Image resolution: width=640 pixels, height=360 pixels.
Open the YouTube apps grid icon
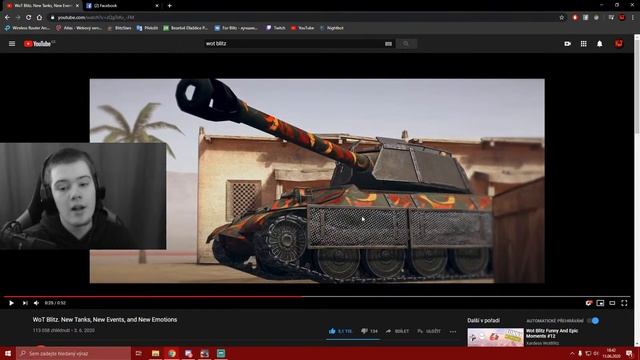click(584, 44)
